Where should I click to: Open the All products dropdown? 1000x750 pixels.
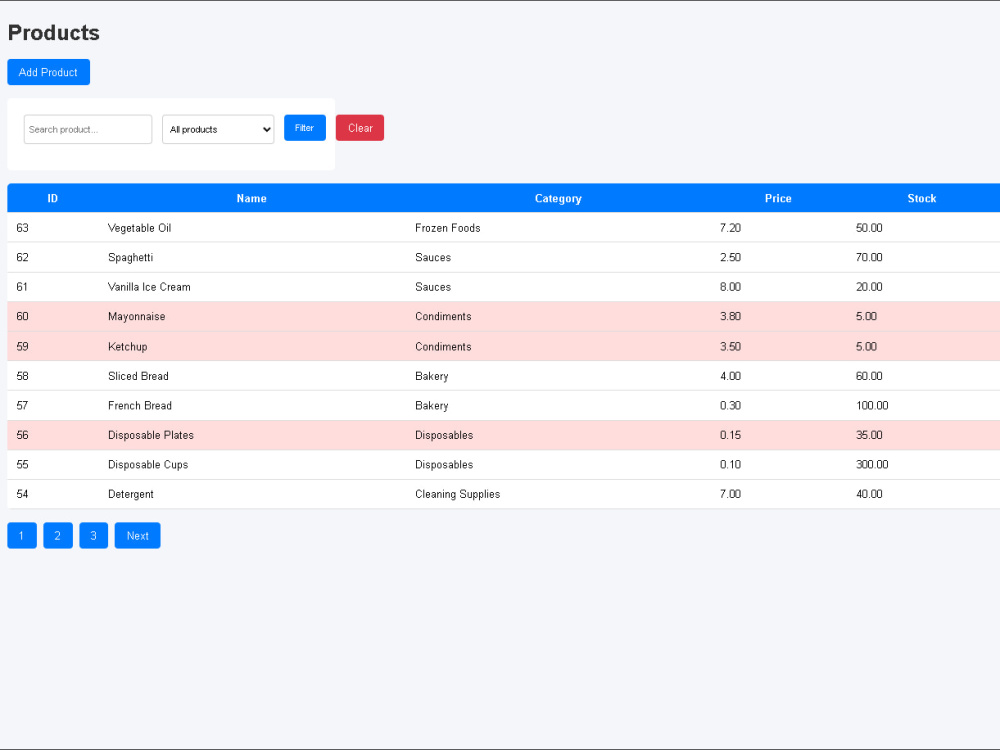(x=218, y=129)
